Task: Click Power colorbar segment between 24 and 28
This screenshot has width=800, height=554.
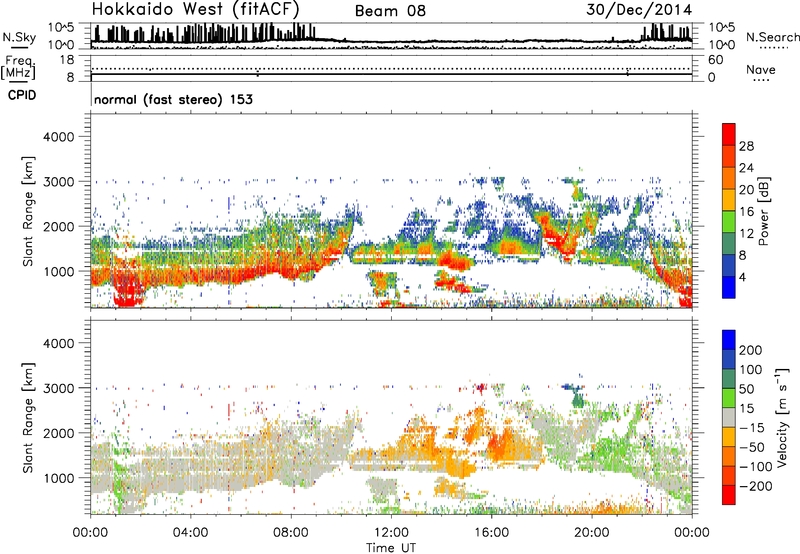Action: pyautogui.click(x=729, y=156)
